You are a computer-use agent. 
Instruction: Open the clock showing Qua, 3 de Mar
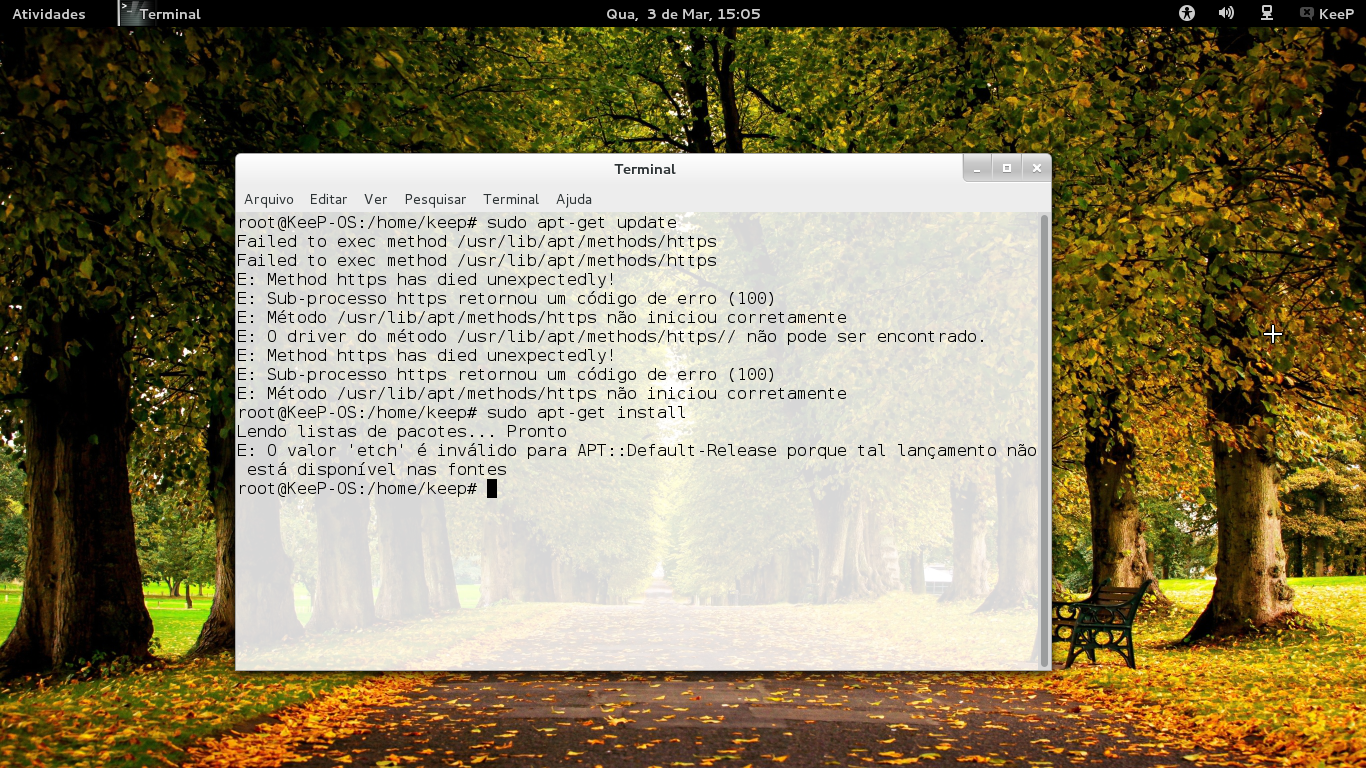pos(683,14)
